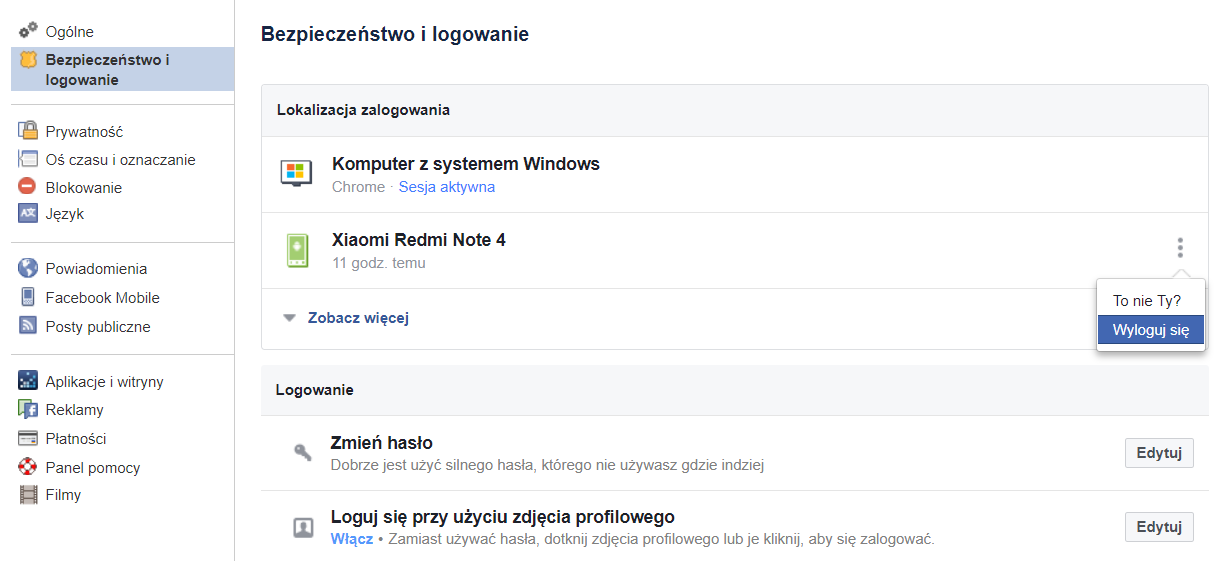Image resolution: width=1230 pixels, height=561 pixels.
Task: Select 'Wyloguj się' in the popup menu
Action: coord(1151,330)
